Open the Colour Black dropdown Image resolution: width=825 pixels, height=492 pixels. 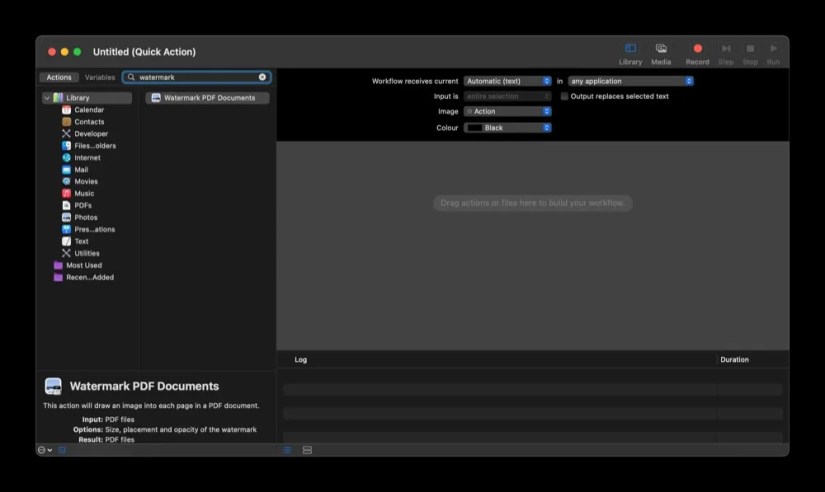(x=508, y=128)
